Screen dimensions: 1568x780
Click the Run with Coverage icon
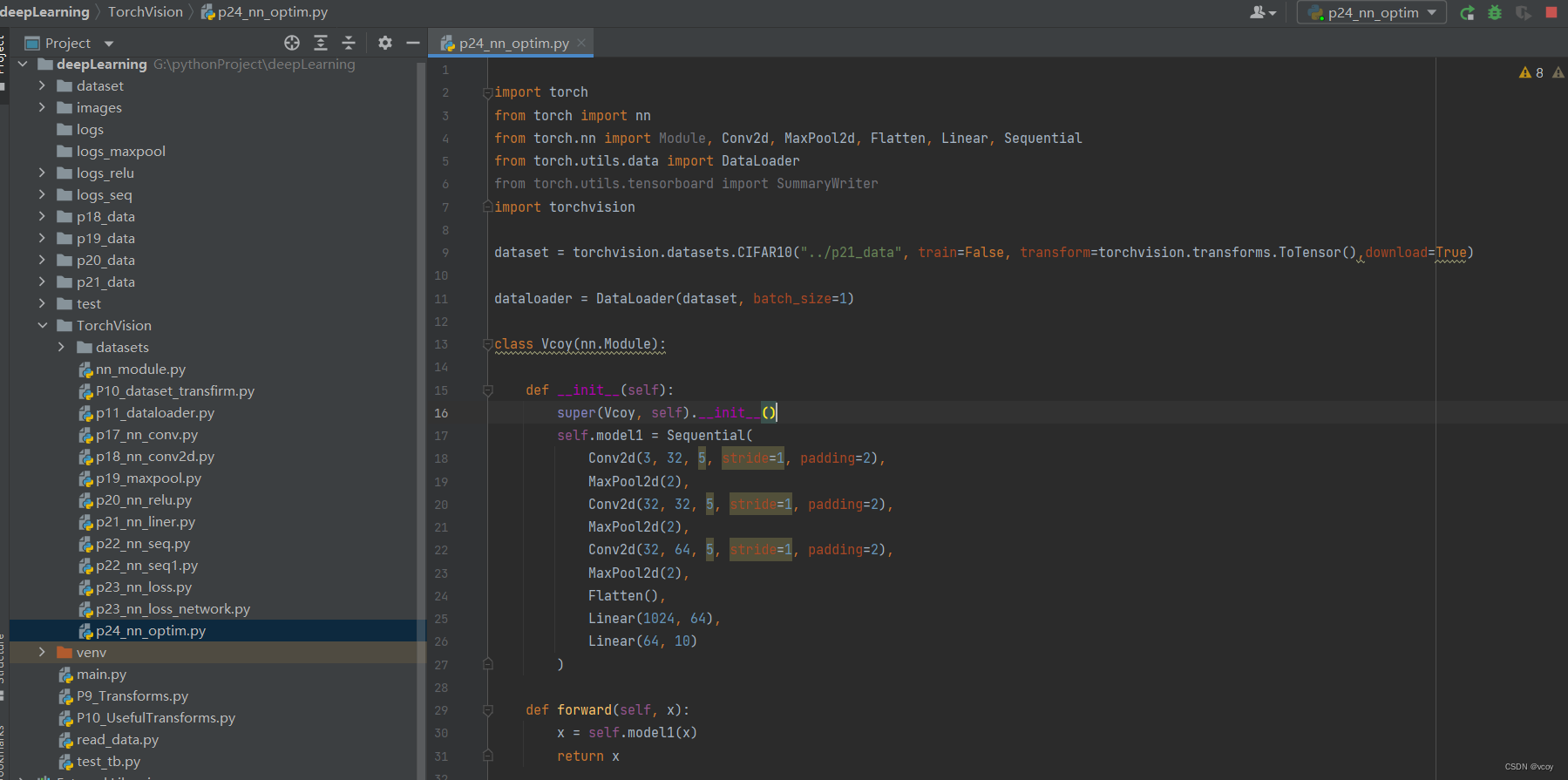click(1524, 12)
